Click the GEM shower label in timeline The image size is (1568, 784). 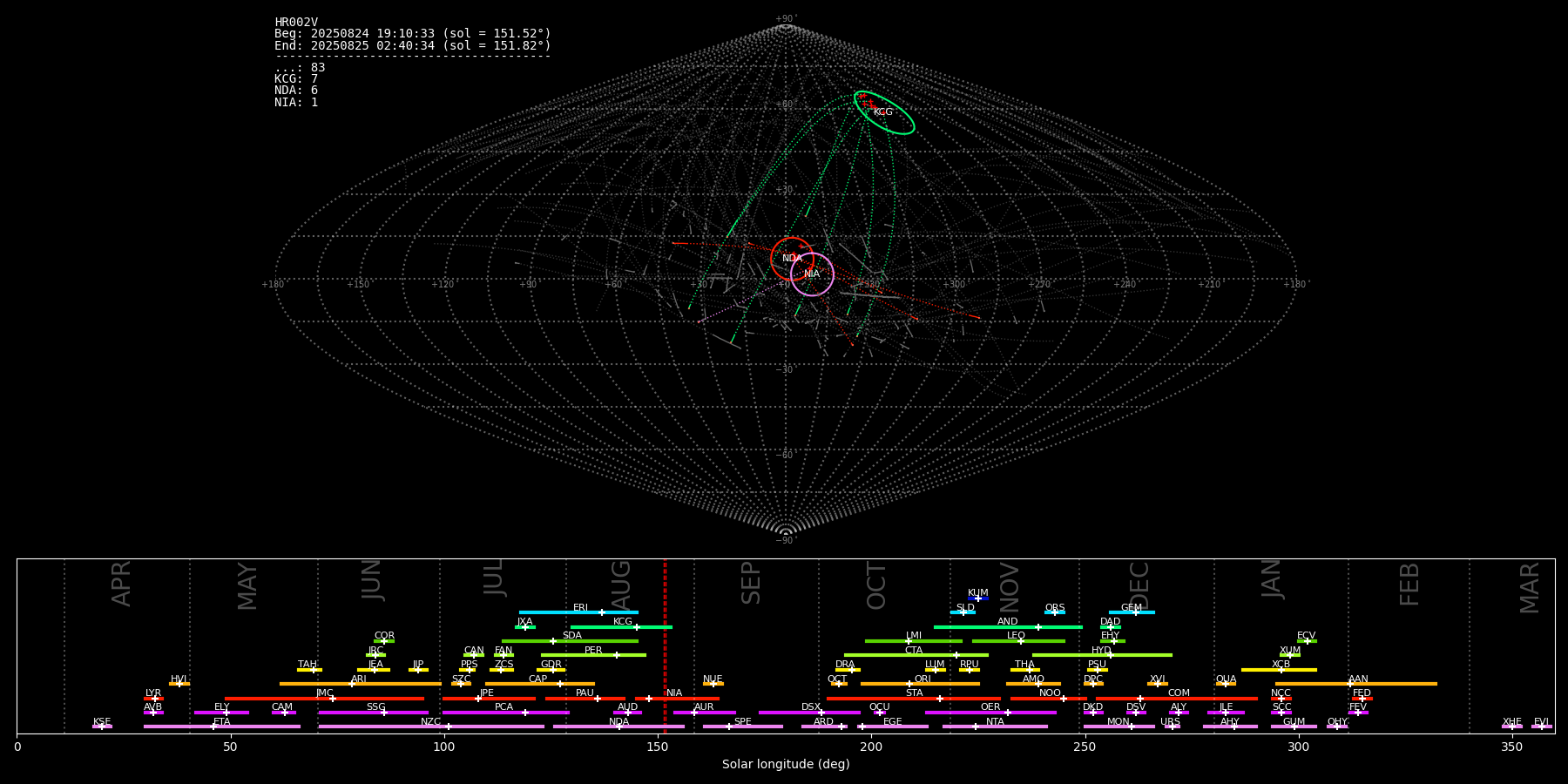(1132, 608)
